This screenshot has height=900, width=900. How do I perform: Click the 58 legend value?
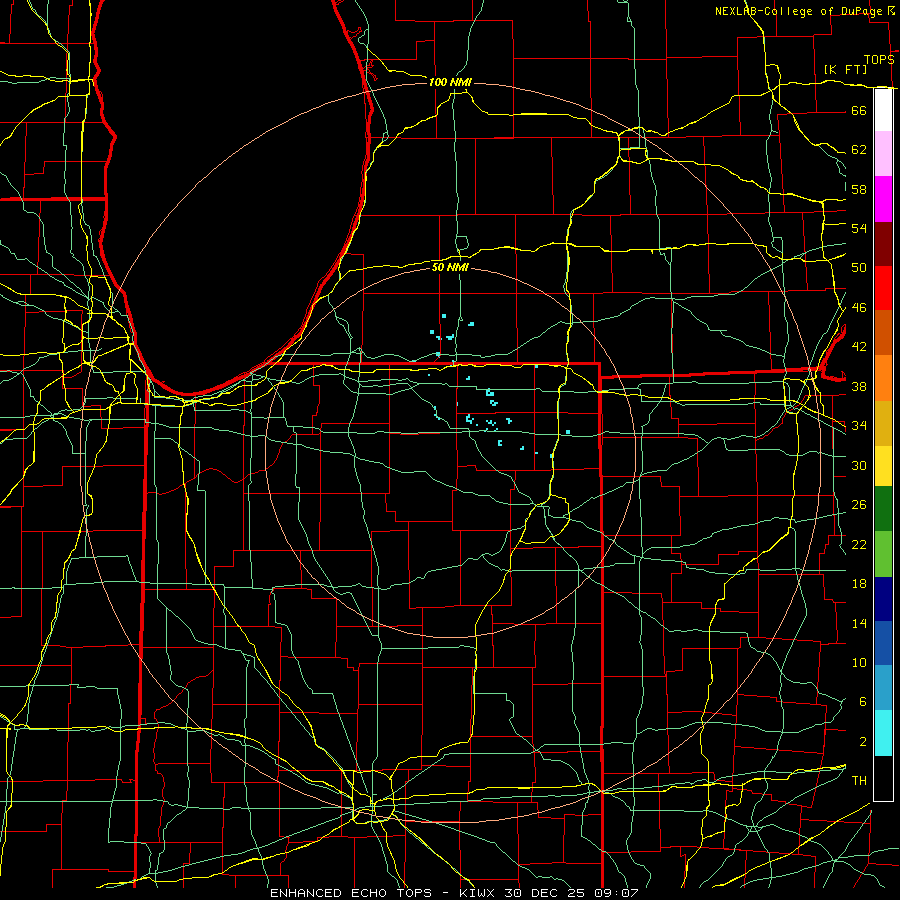859,189
